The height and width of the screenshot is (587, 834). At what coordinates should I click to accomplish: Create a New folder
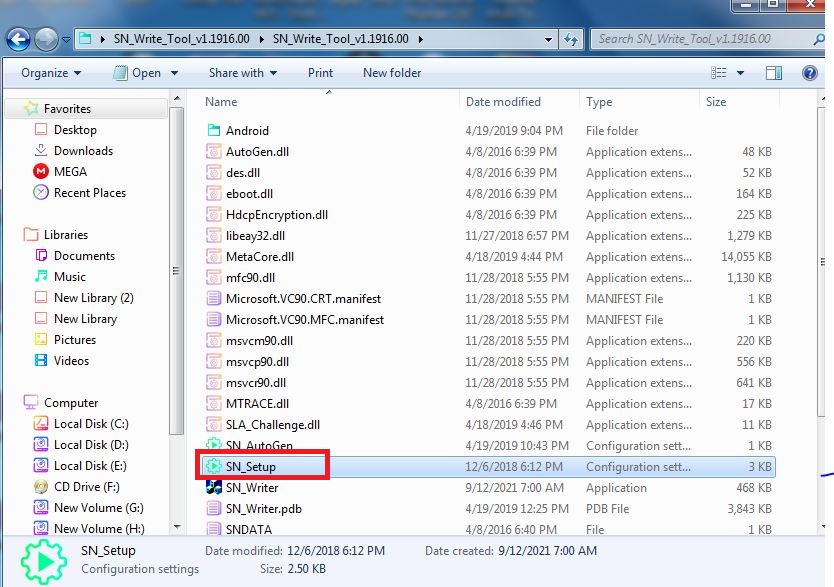392,73
